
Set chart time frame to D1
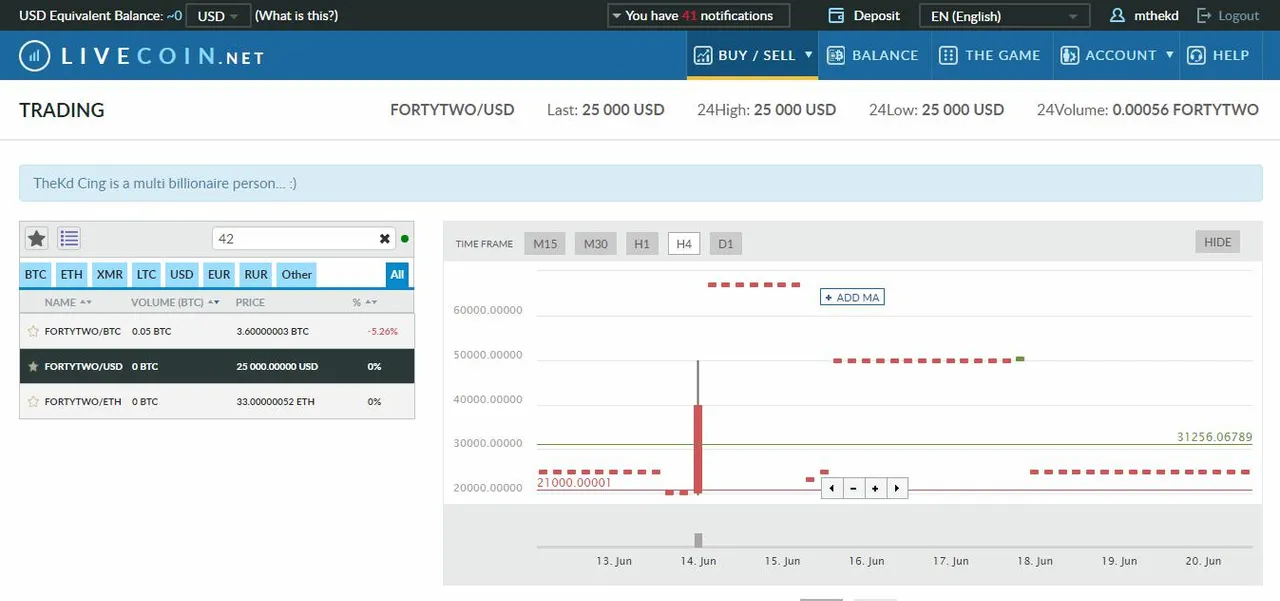point(726,244)
